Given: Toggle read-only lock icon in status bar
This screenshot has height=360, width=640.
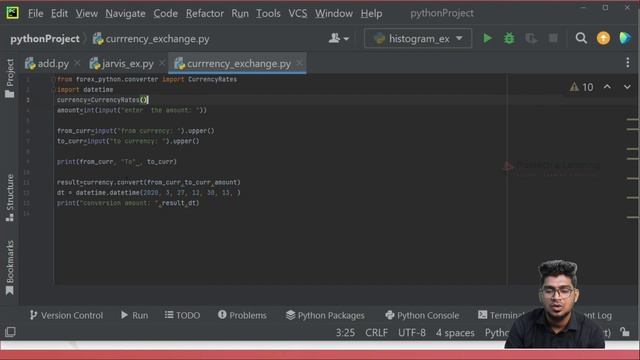Looking at the screenshot, I should click(625, 332).
